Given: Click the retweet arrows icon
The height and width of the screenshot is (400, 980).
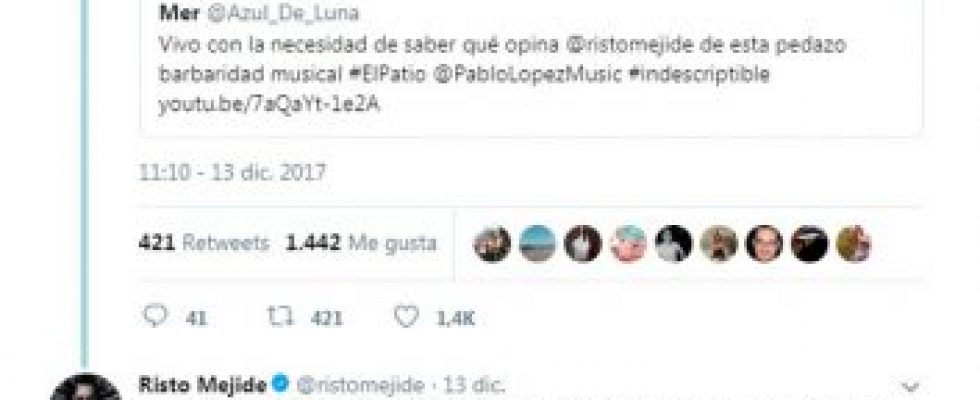Looking at the screenshot, I should 280,317.
